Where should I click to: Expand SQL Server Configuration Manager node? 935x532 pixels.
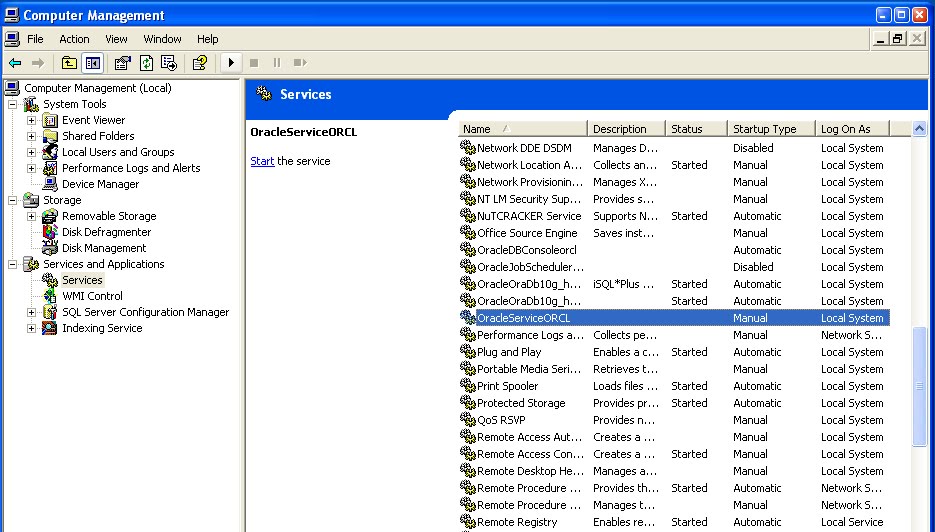tap(32, 313)
